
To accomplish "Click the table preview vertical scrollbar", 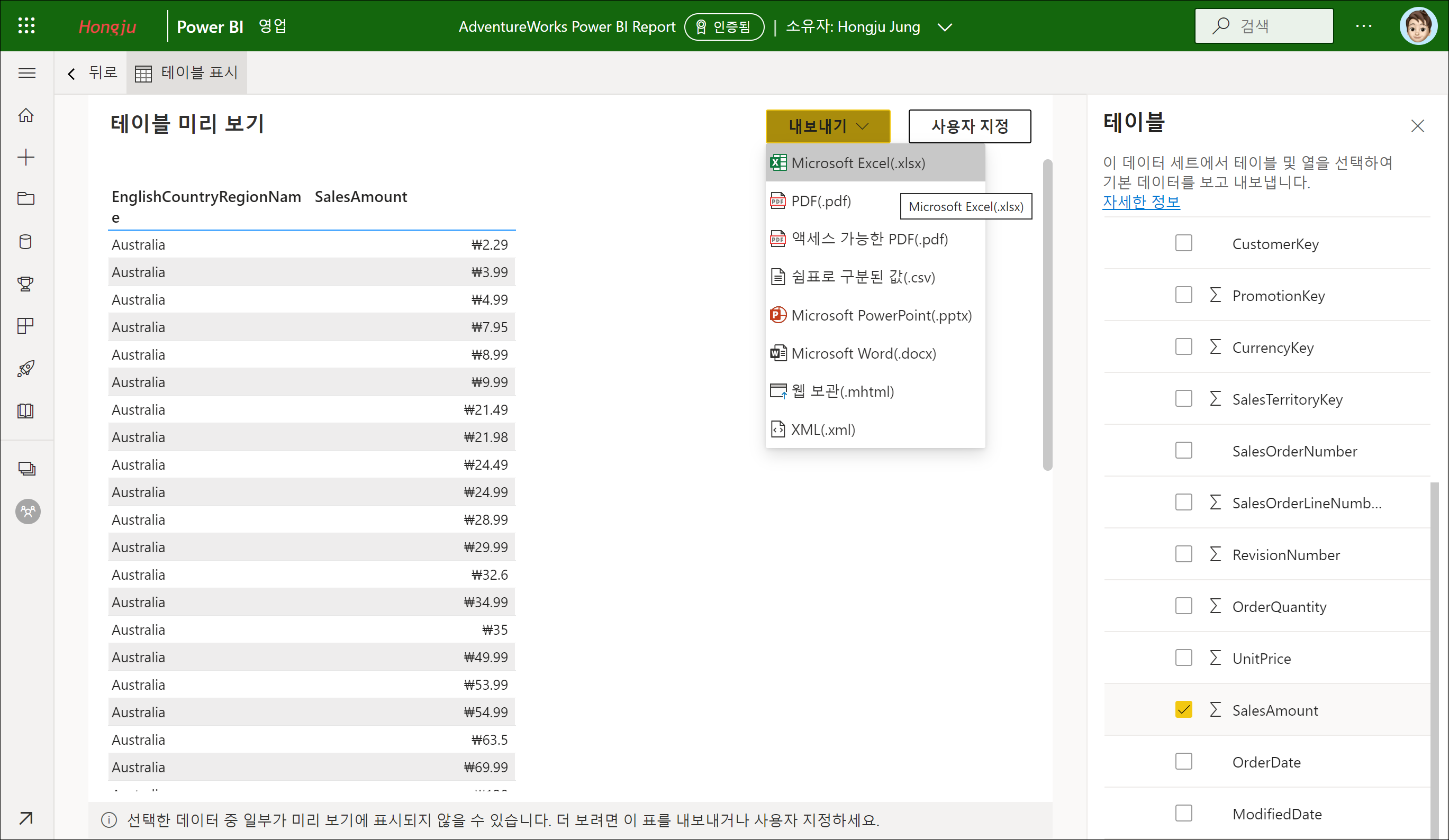I will click(x=1047, y=315).
